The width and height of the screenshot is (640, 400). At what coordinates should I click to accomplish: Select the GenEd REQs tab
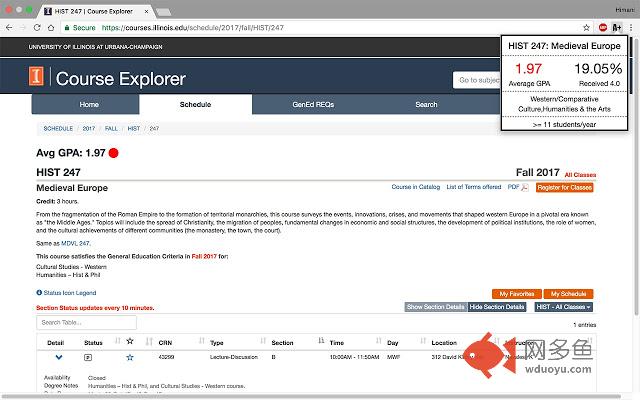[313, 104]
